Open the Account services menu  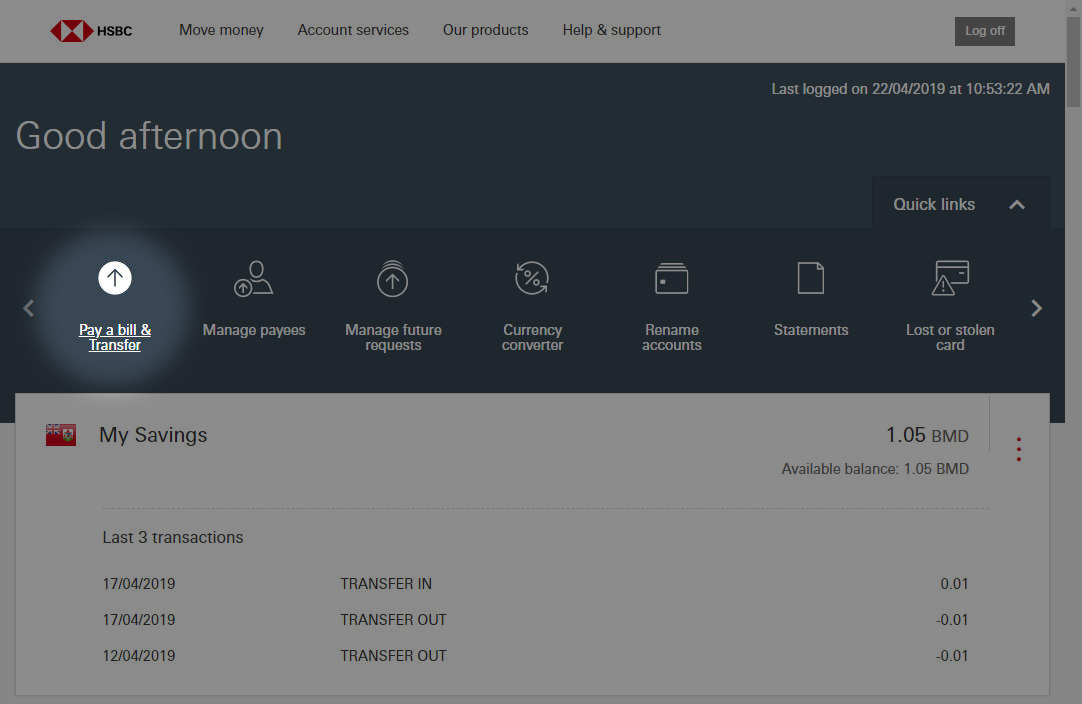coord(353,30)
